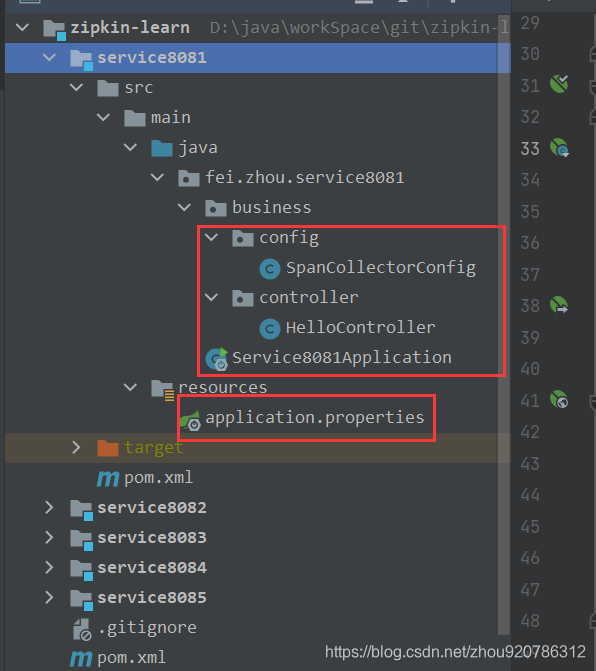Click the service8084 module folder icon
Image resolution: width=596 pixels, height=671 pixels.
[81, 570]
